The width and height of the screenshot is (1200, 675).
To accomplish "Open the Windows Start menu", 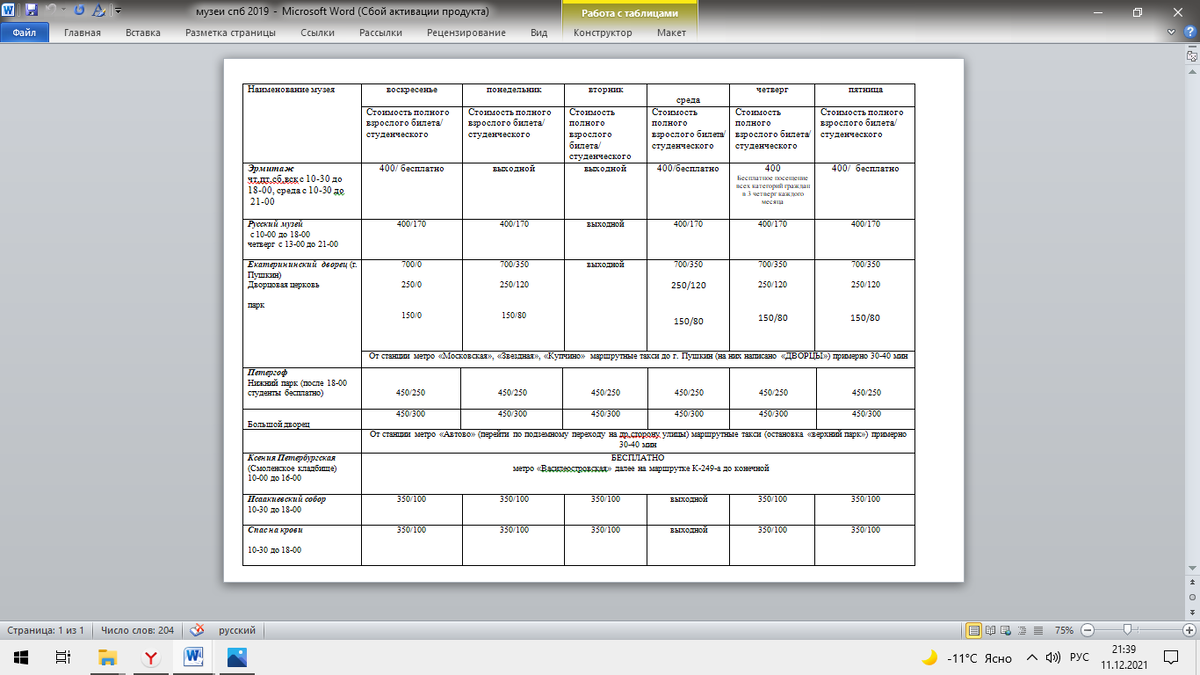I will (x=20, y=657).
